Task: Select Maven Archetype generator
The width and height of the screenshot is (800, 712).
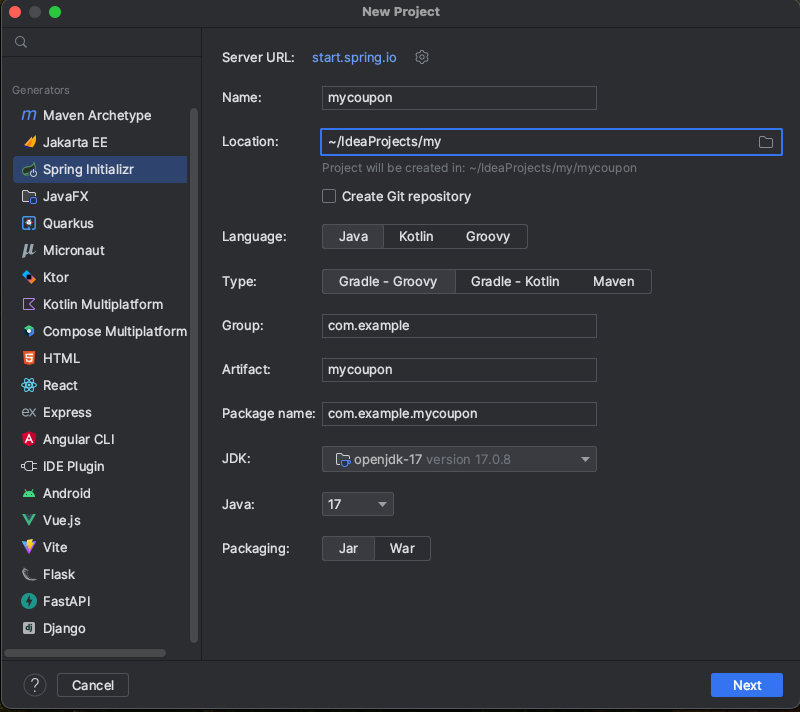Action: tap(100, 115)
